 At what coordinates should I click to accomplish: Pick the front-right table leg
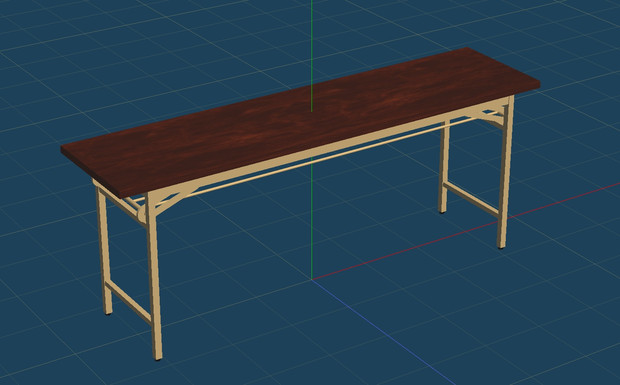coord(505,174)
